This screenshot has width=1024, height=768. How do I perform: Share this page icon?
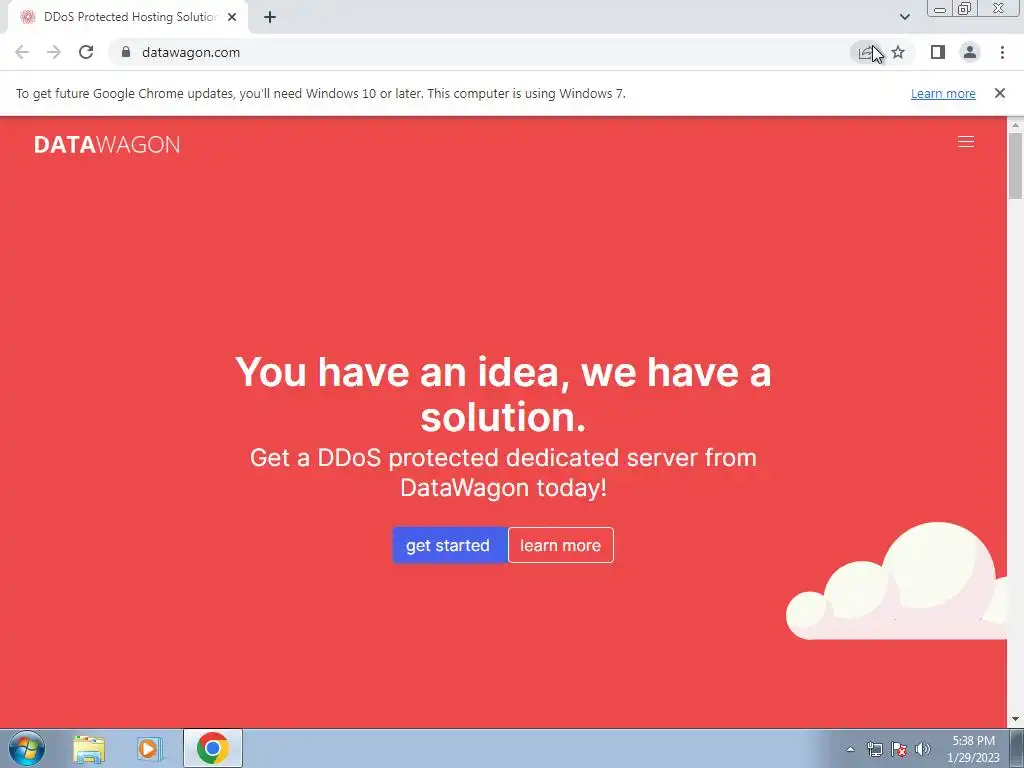[866, 52]
